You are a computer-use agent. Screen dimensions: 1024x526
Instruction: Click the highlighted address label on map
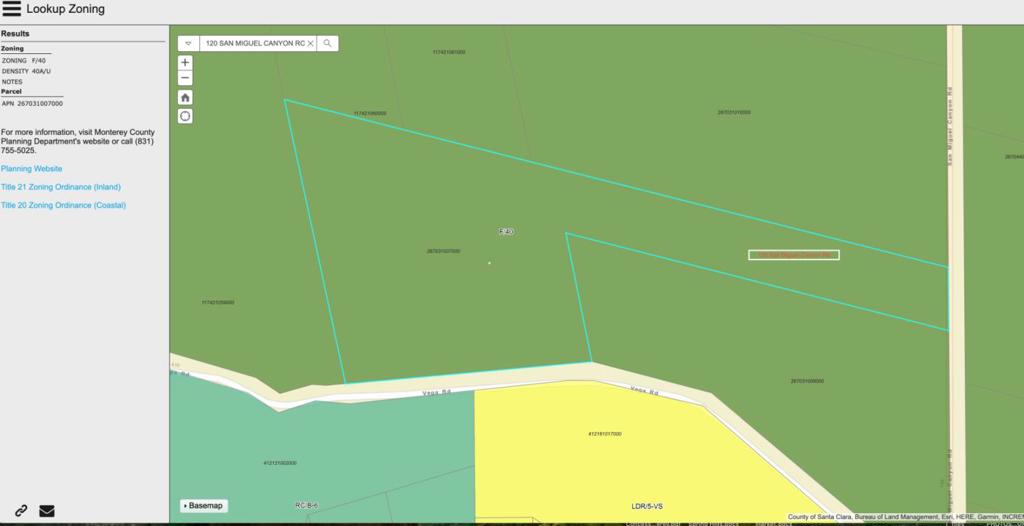click(x=794, y=255)
